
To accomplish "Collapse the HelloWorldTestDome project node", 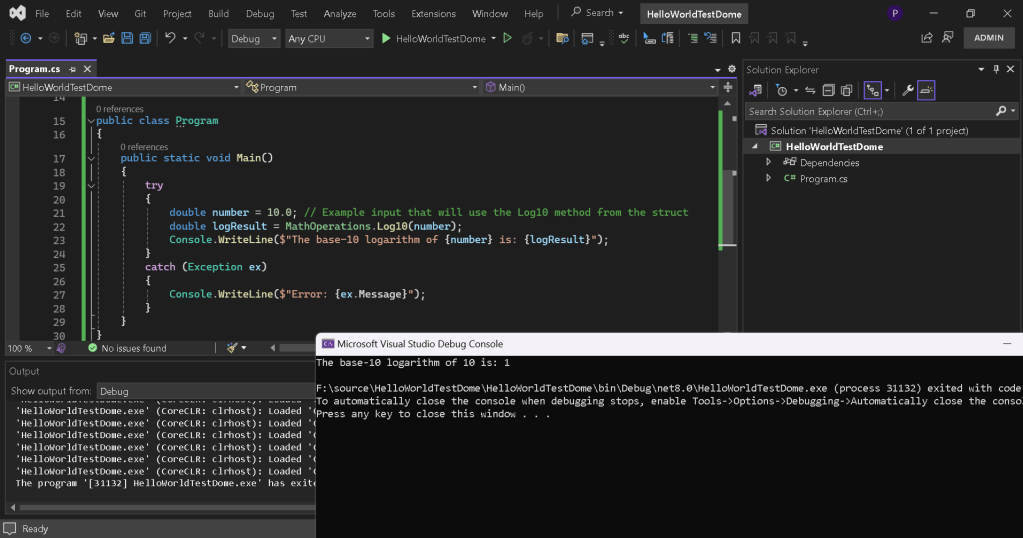I will pyautogui.click(x=756, y=147).
